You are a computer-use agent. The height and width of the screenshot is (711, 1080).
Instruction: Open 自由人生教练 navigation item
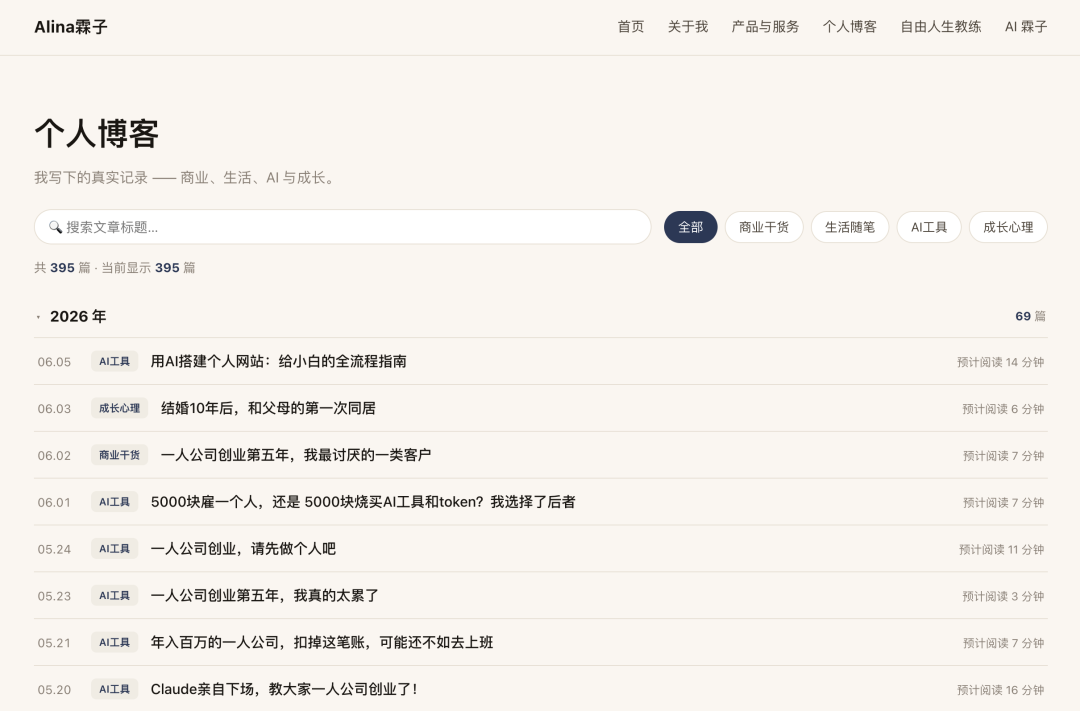[941, 27]
